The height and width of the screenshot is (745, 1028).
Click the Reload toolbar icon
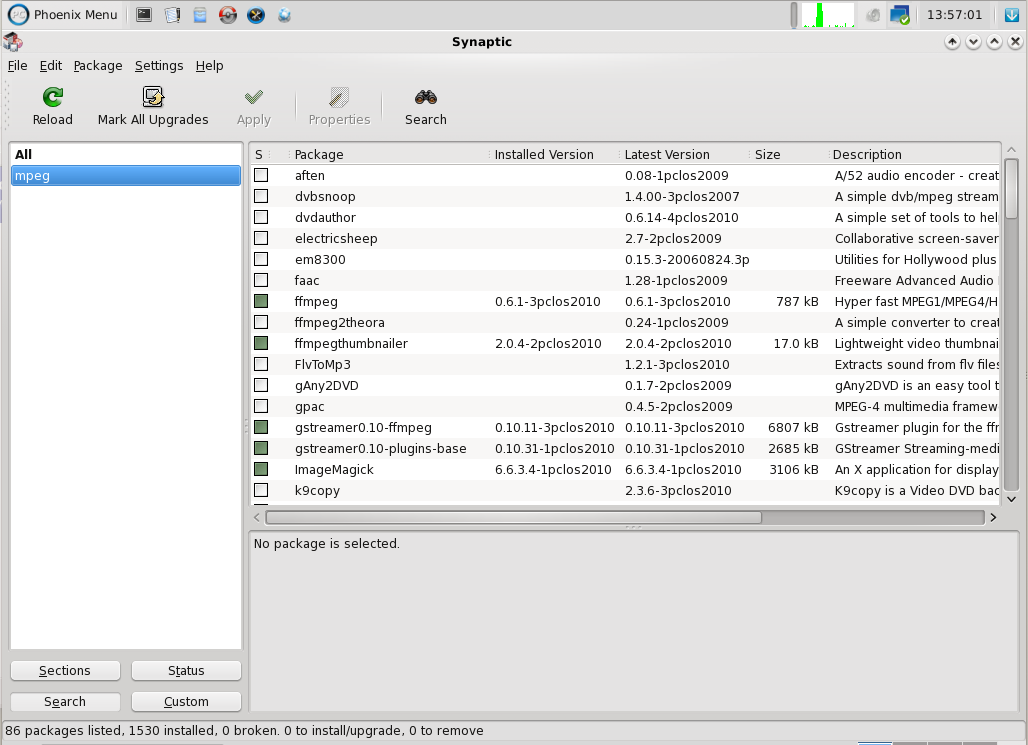(53, 98)
